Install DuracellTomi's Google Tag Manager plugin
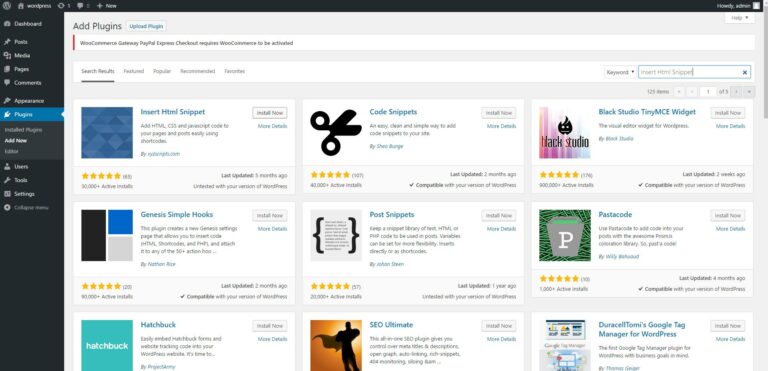This screenshot has height=371, width=768. point(728,326)
